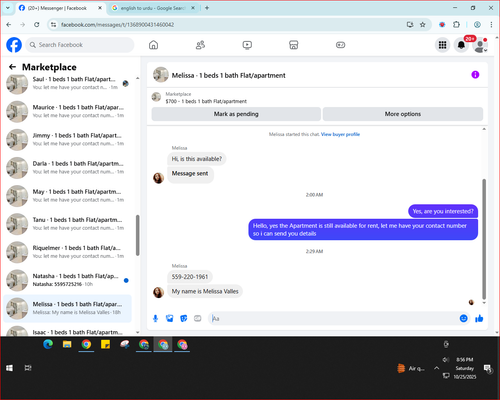Open Isaac's conversation

pos(68,331)
